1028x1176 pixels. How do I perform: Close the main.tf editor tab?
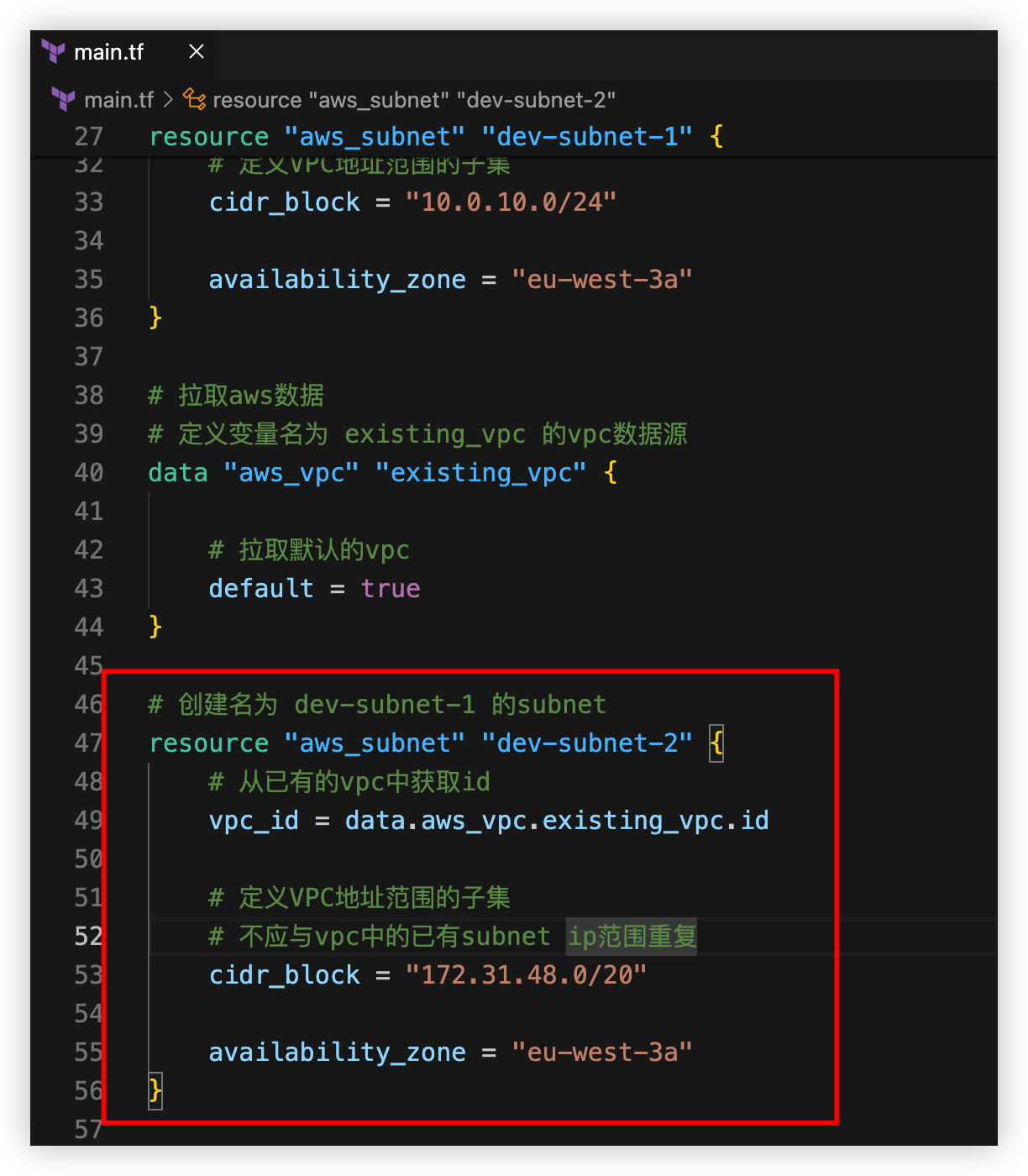point(197,52)
